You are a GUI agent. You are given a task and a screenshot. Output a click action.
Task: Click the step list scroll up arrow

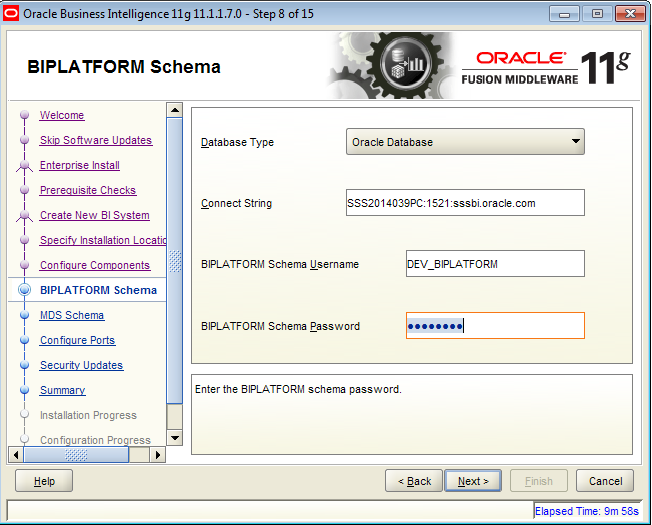[x=175, y=110]
